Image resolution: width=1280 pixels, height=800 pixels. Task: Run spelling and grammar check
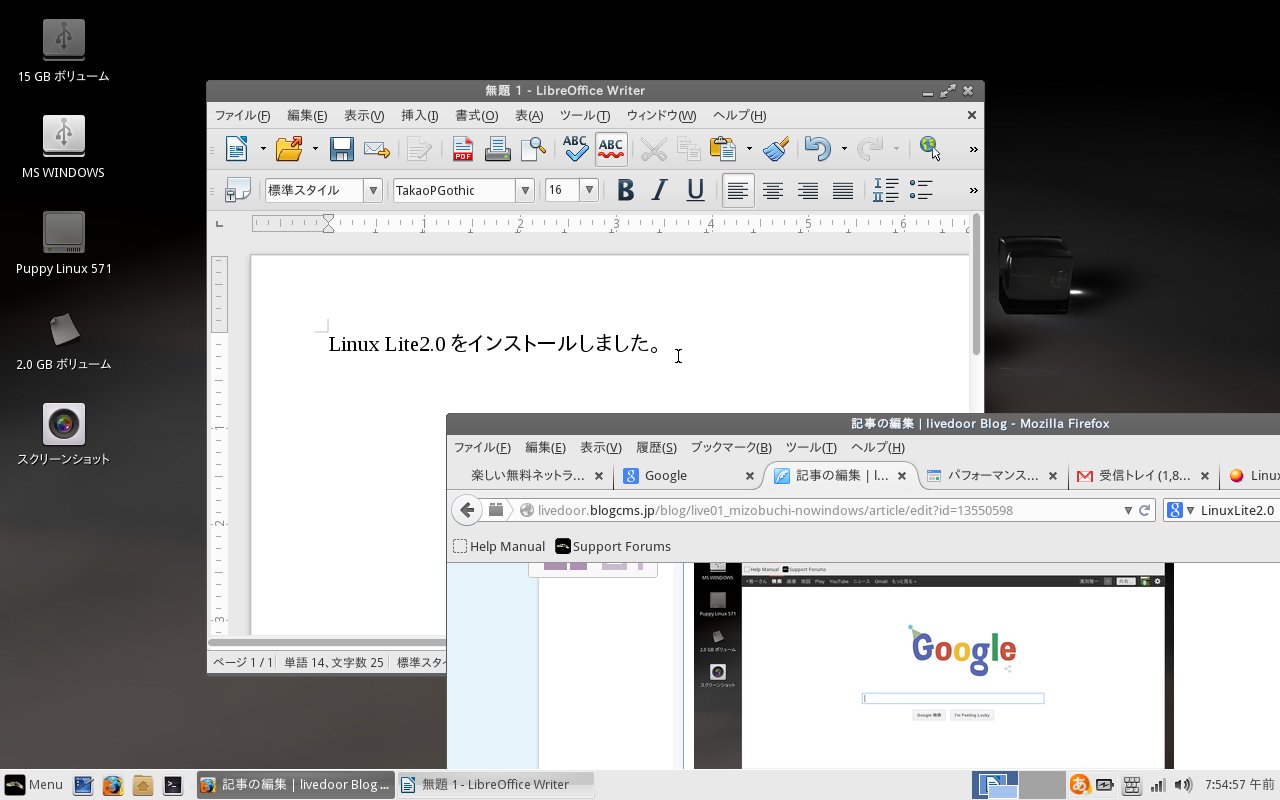(x=575, y=149)
